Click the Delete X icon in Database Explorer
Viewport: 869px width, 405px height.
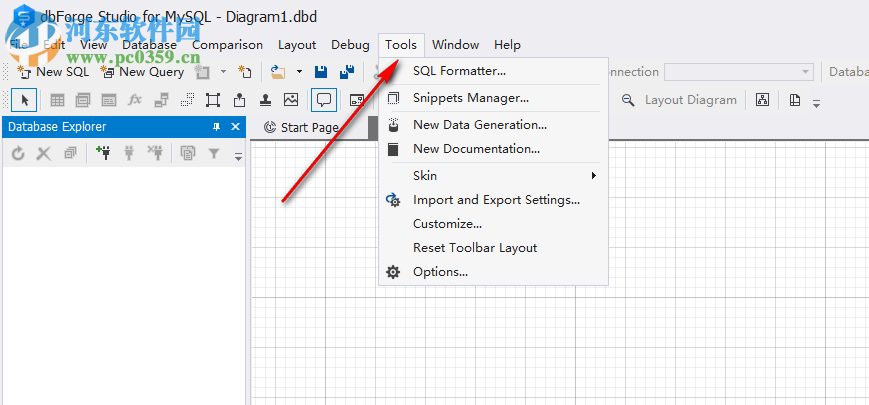pyautogui.click(x=43, y=153)
